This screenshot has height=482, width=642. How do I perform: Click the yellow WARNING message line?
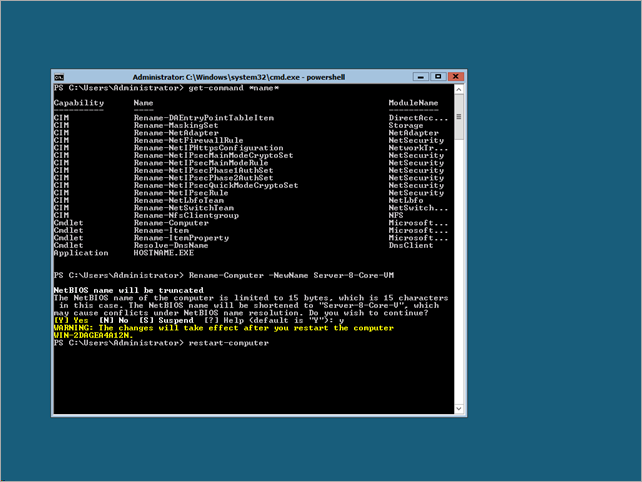(224, 328)
